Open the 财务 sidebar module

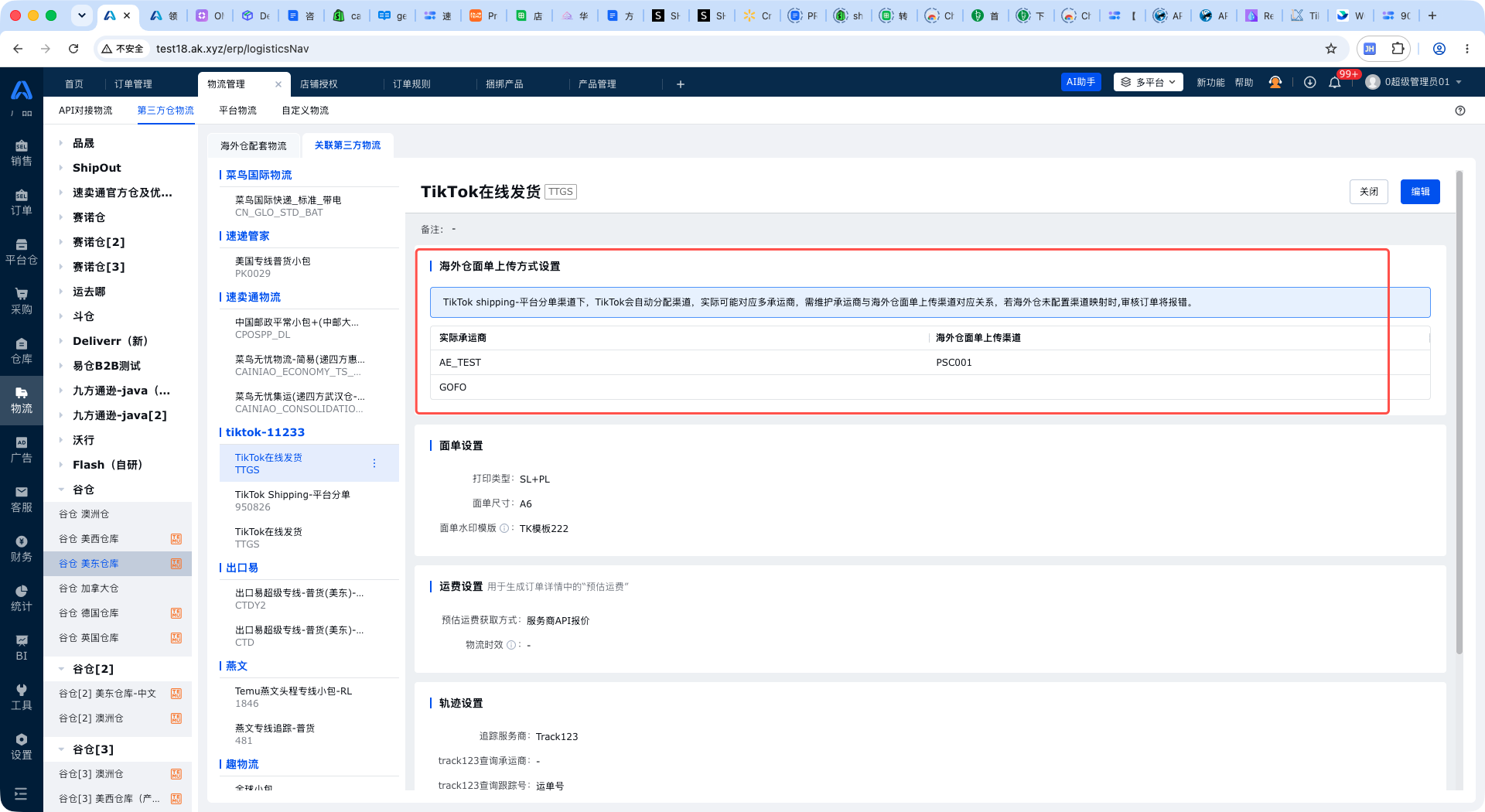coord(22,549)
